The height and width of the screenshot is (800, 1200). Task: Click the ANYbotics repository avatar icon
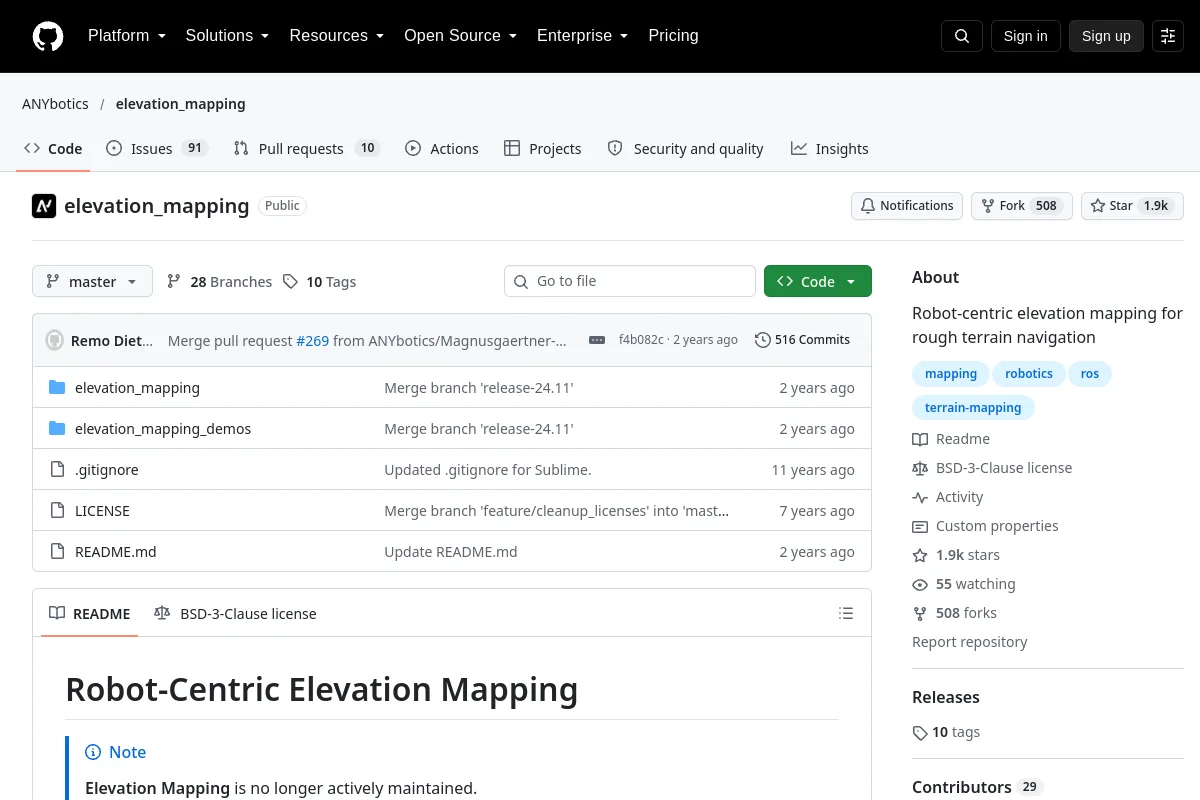click(x=44, y=206)
